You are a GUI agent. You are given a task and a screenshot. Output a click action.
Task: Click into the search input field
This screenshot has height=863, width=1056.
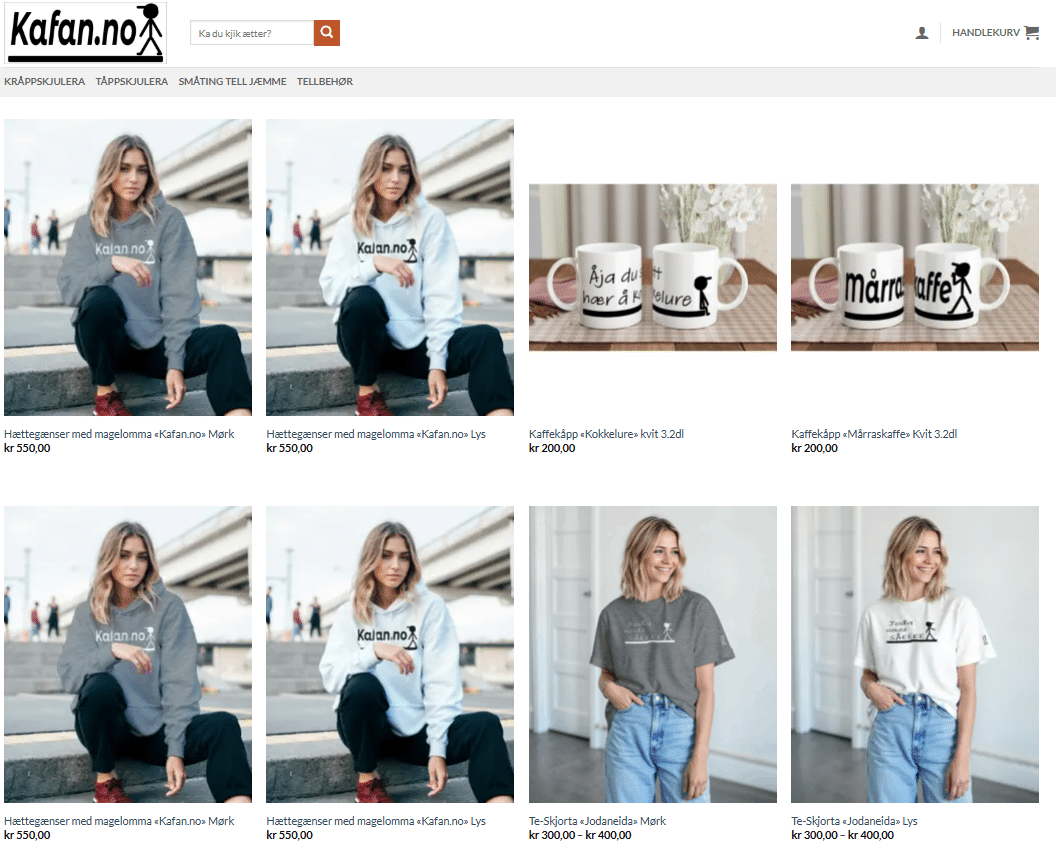coord(252,34)
